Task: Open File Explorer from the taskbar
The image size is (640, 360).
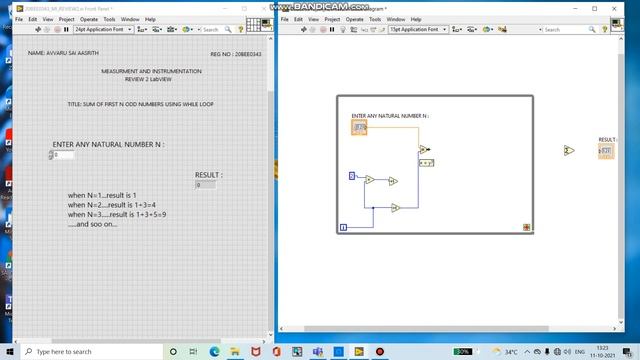Action: tap(235, 351)
